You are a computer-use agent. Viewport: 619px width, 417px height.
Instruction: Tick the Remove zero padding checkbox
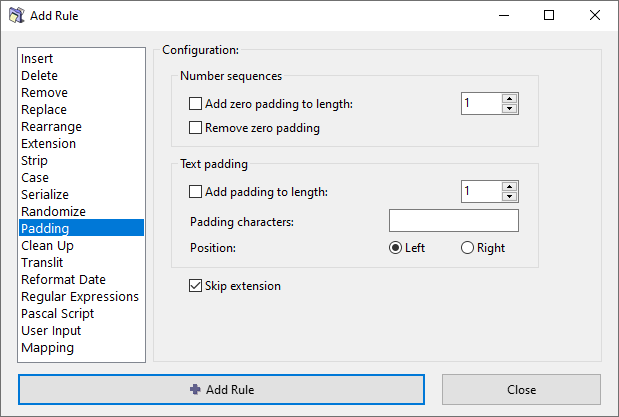click(x=195, y=128)
